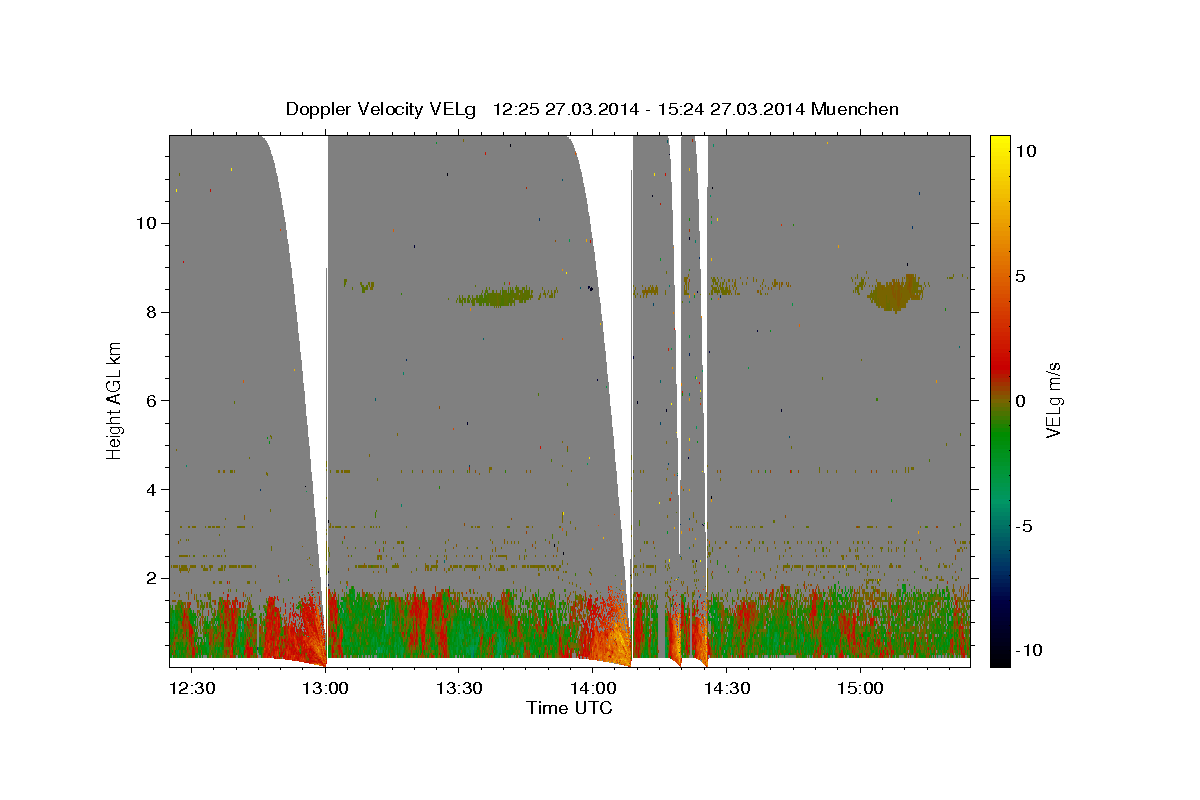Click the '15:00' time axis label
Screen dimensions: 1200x800
click(x=861, y=688)
